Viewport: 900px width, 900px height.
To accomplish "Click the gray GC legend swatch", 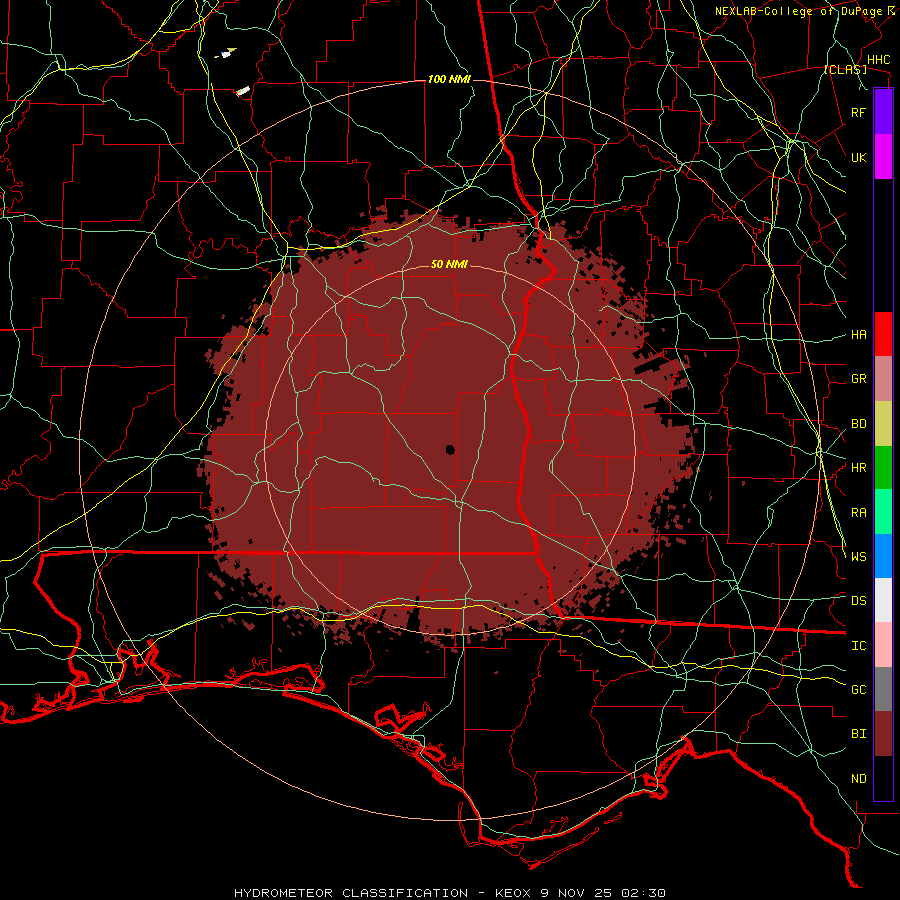I will [883, 689].
